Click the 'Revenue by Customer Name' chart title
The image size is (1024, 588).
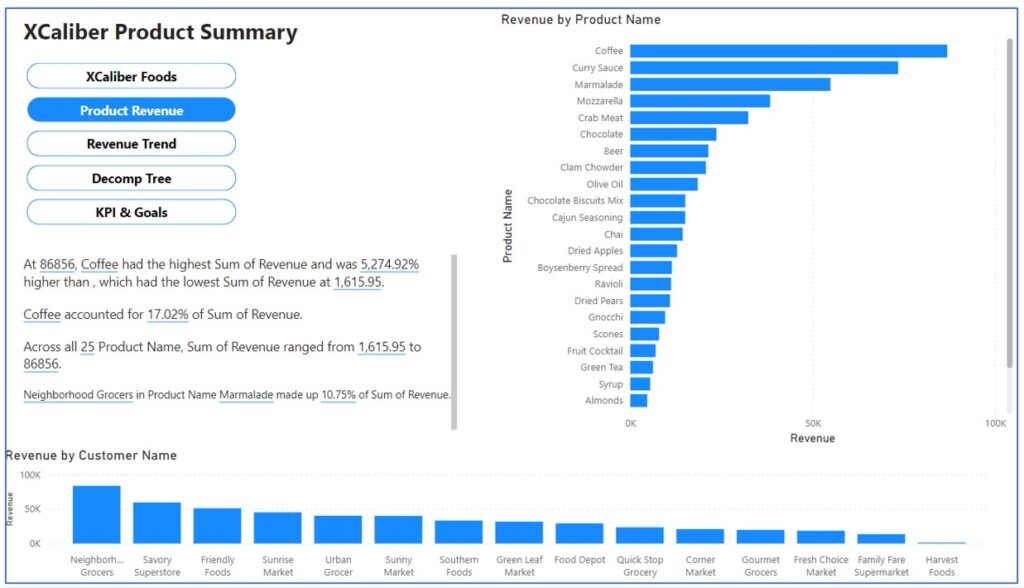[x=91, y=455]
